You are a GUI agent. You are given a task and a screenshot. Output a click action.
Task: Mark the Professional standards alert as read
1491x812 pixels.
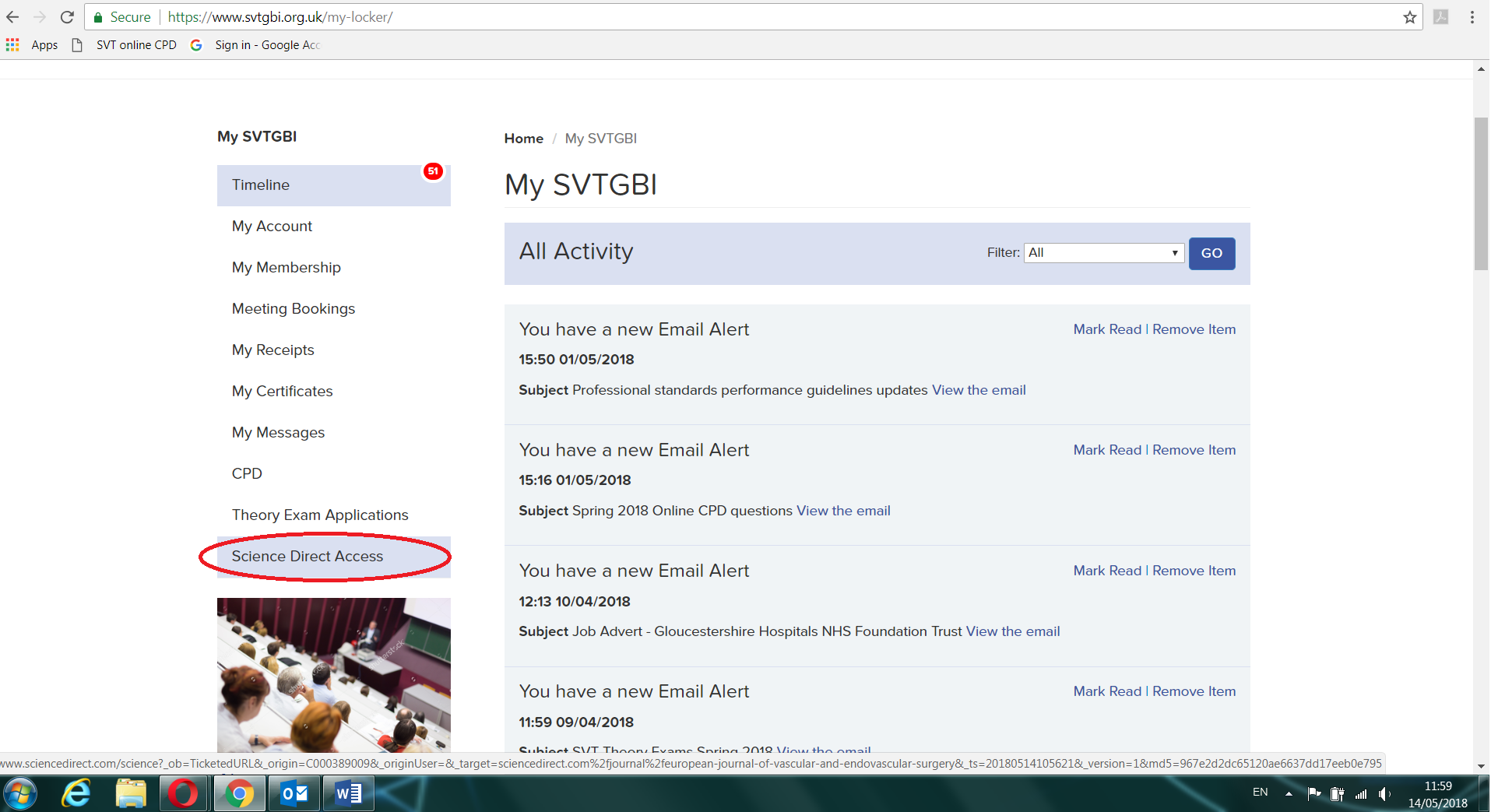pos(1106,329)
